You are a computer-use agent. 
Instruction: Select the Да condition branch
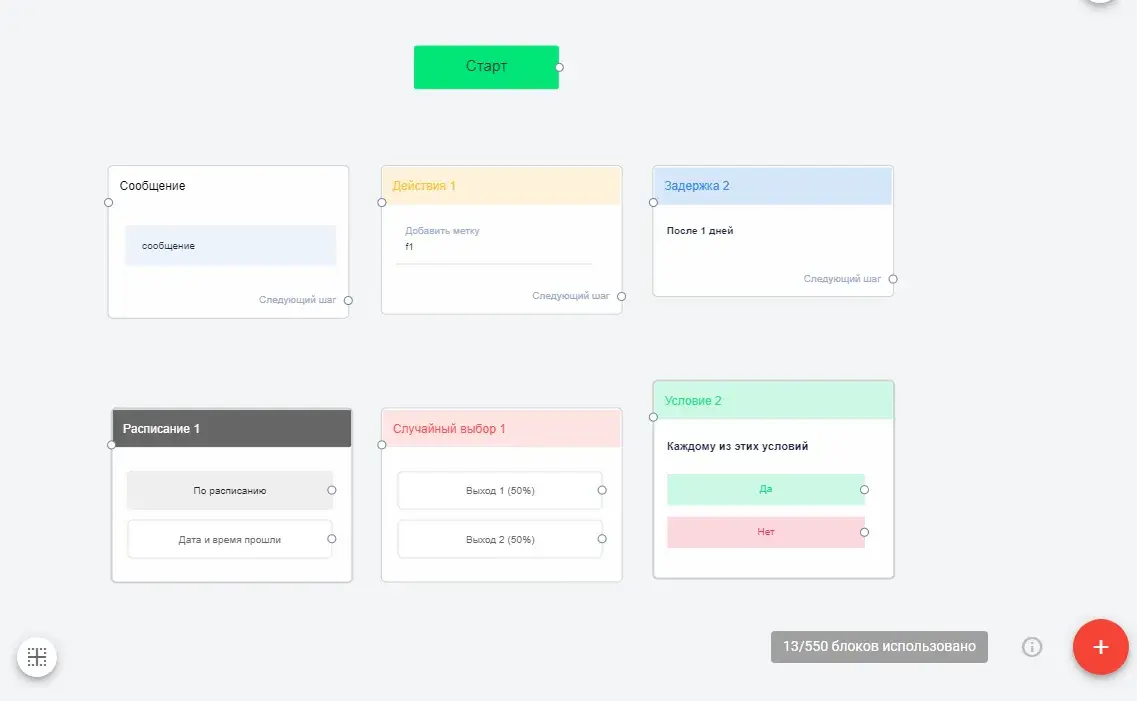[x=766, y=489]
